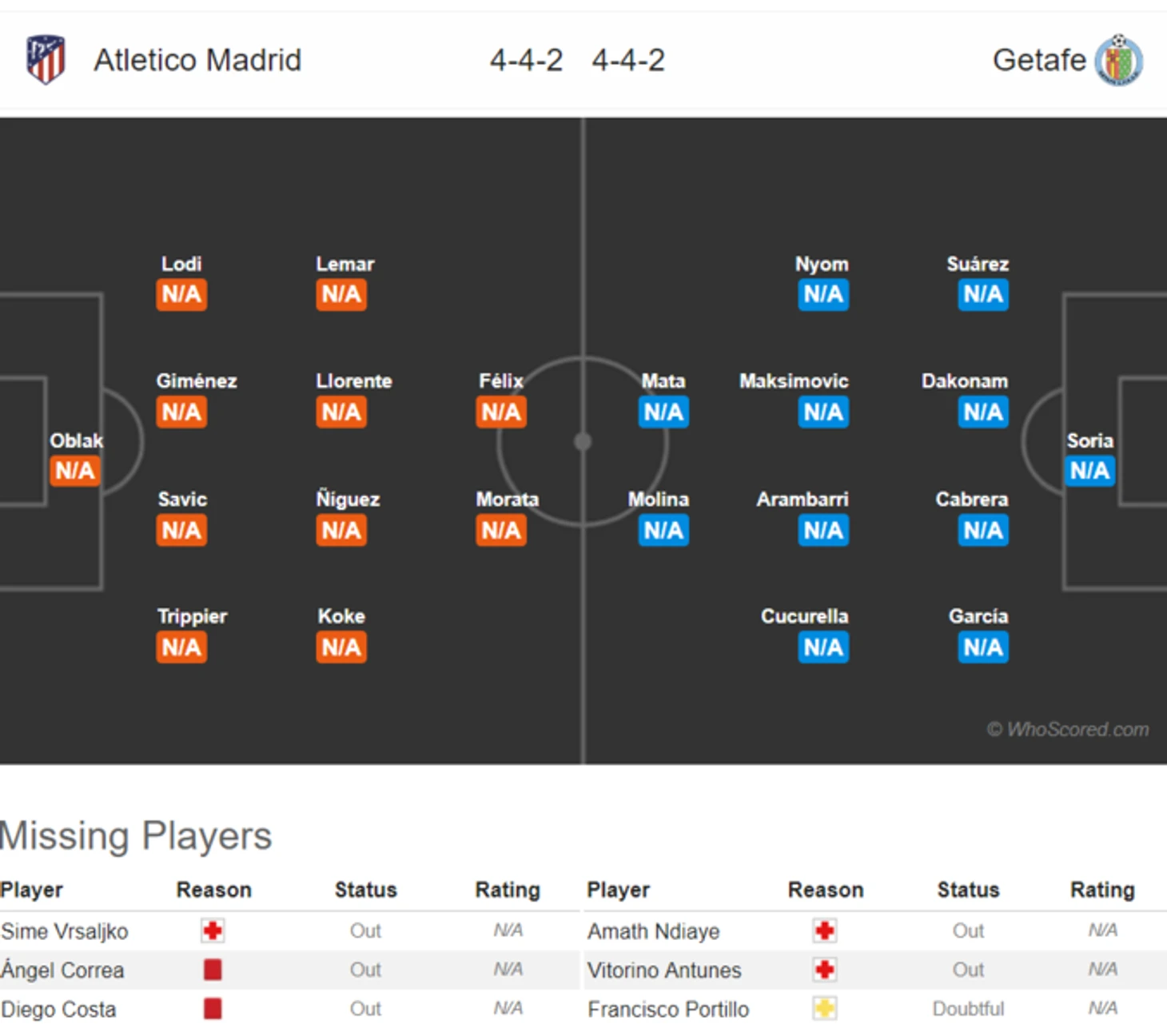Click Félix's N/A rating badge
Image resolution: width=1167 pixels, height=1036 pixels.
501,412
